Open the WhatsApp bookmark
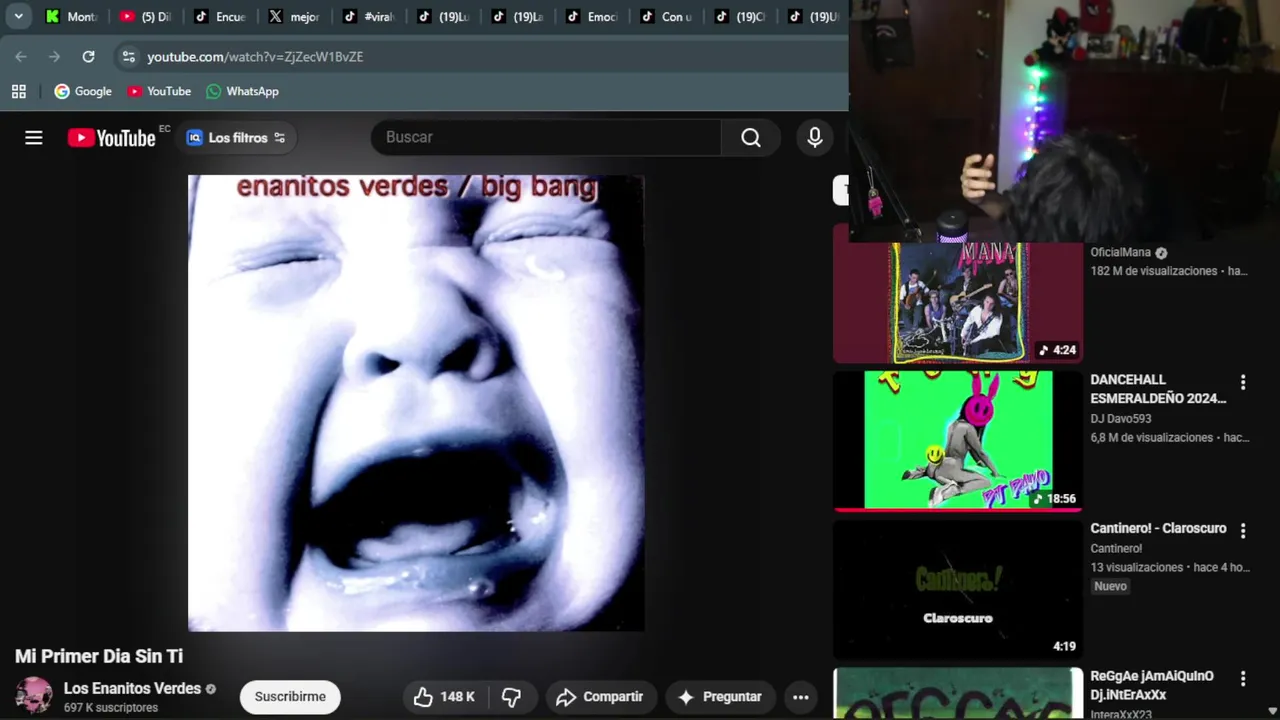The height and width of the screenshot is (720, 1280). point(242,91)
